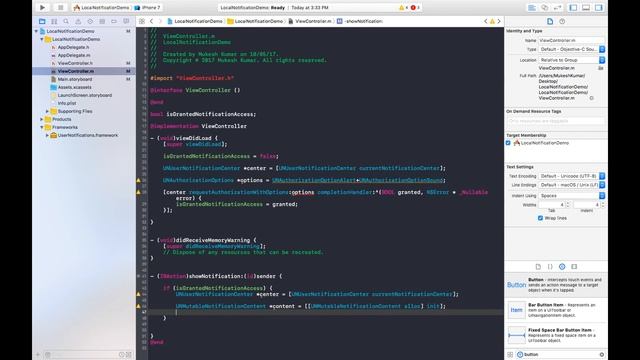The width and height of the screenshot is (640, 360).
Task: Collapse the LocalNotificationDemo yellow group folder
Action: 42,39
